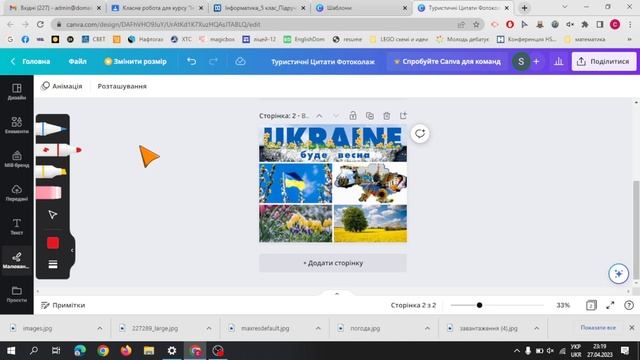This screenshot has width=640, height=360.
Task: Delete page 2 with trash icon
Action: (387, 116)
